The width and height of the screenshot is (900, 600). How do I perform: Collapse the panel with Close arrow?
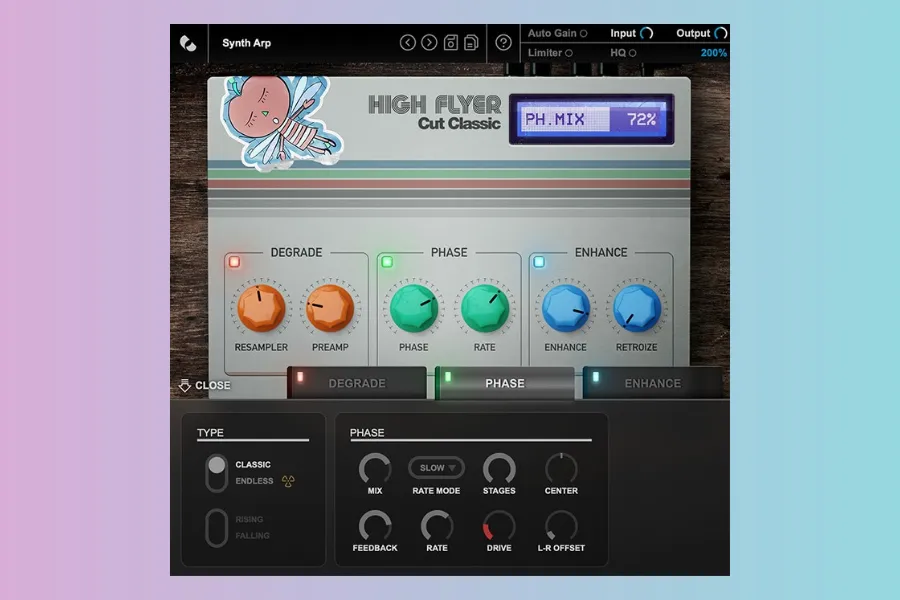204,385
